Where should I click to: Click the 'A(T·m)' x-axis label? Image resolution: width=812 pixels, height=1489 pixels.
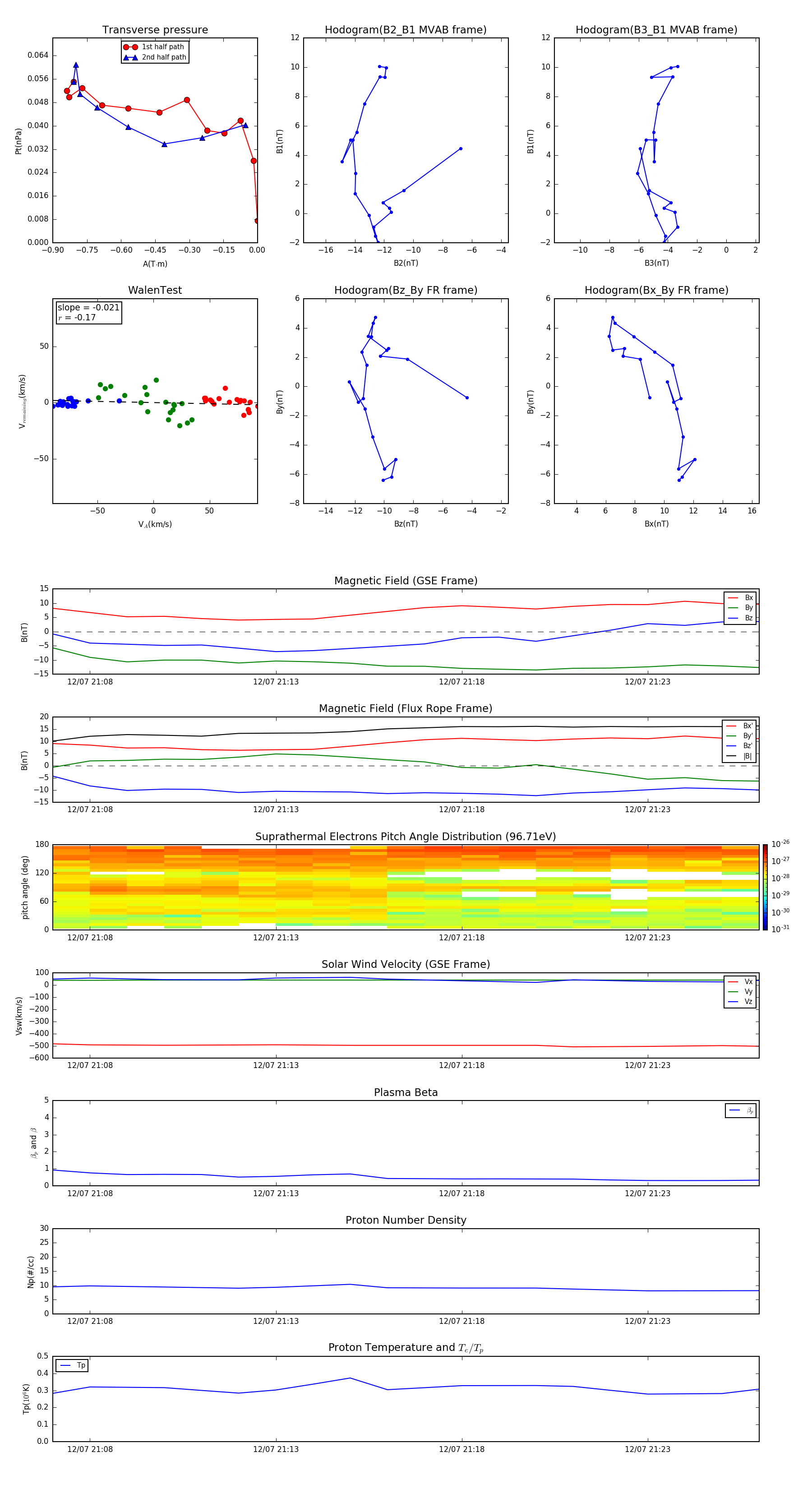155,264
